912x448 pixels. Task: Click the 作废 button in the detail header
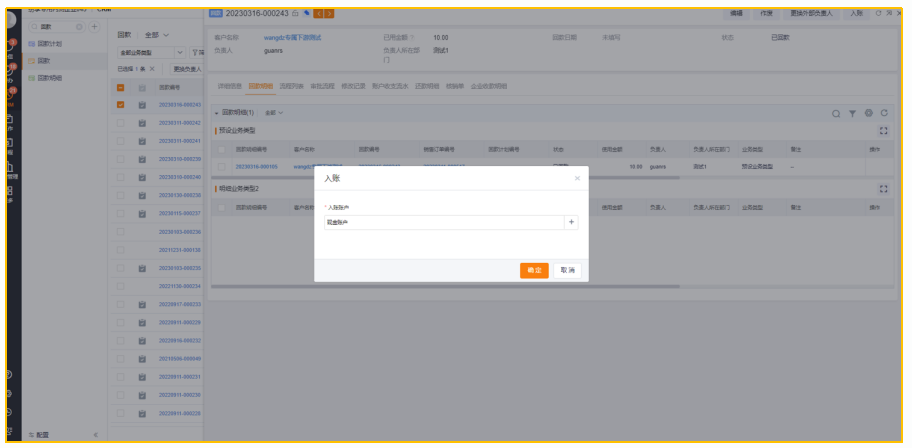[767, 13]
